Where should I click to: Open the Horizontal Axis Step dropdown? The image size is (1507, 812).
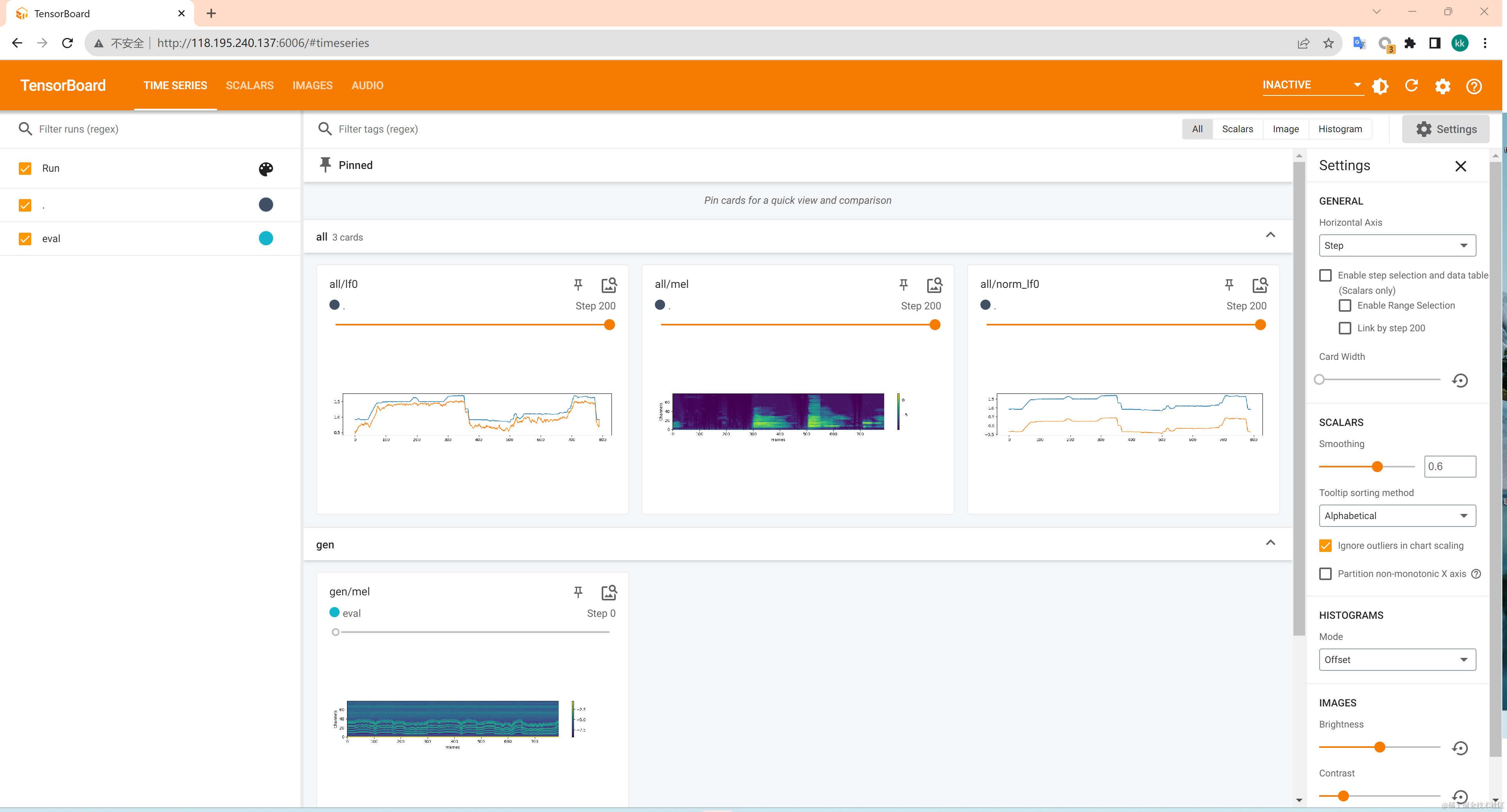1396,246
